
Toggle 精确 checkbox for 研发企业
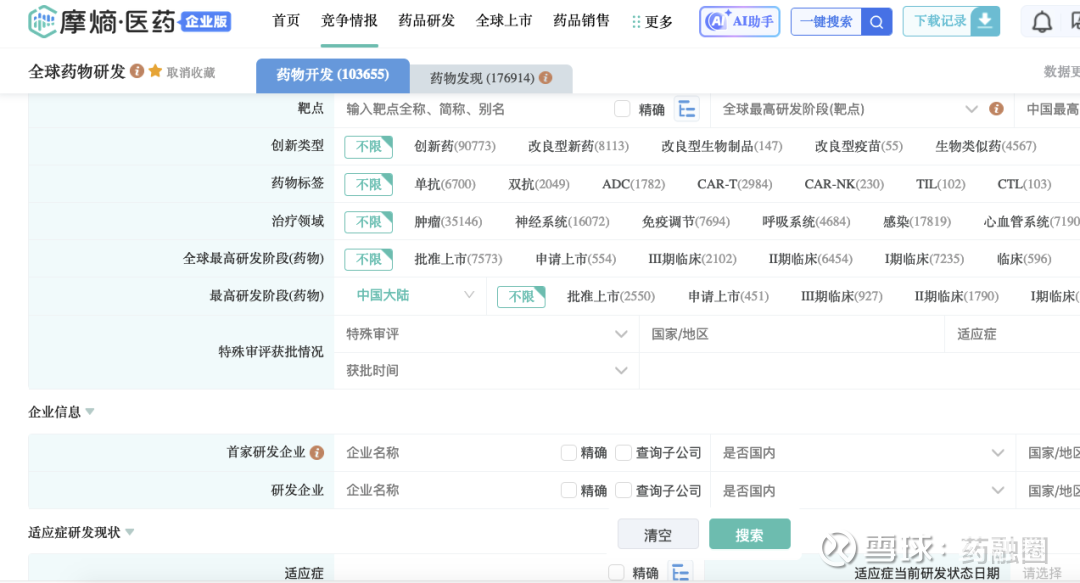click(x=568, y=490)
